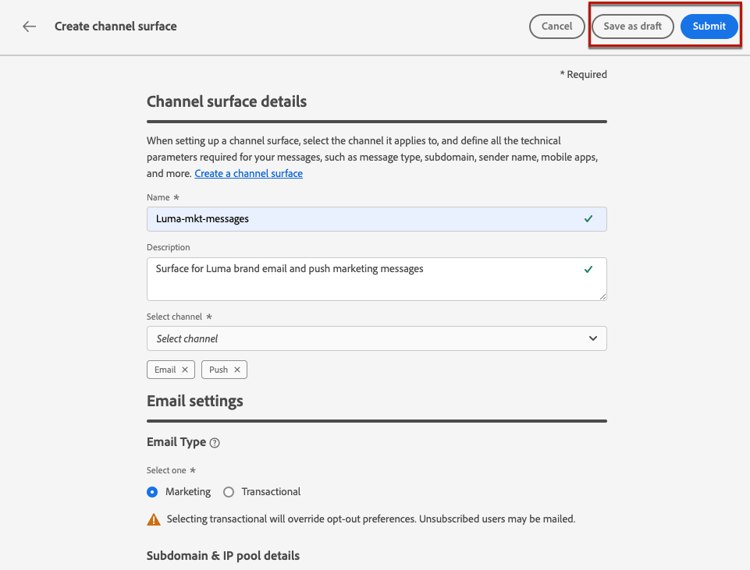Click Save as draft button
This screenshot has width=750, height=570.
[x=632, y=27]
